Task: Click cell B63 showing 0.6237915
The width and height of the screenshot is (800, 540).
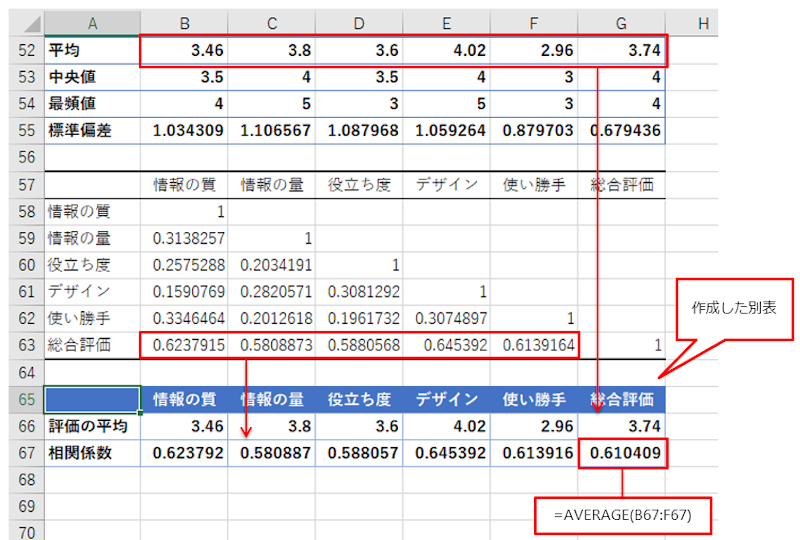Action: (x=185, y=345)
